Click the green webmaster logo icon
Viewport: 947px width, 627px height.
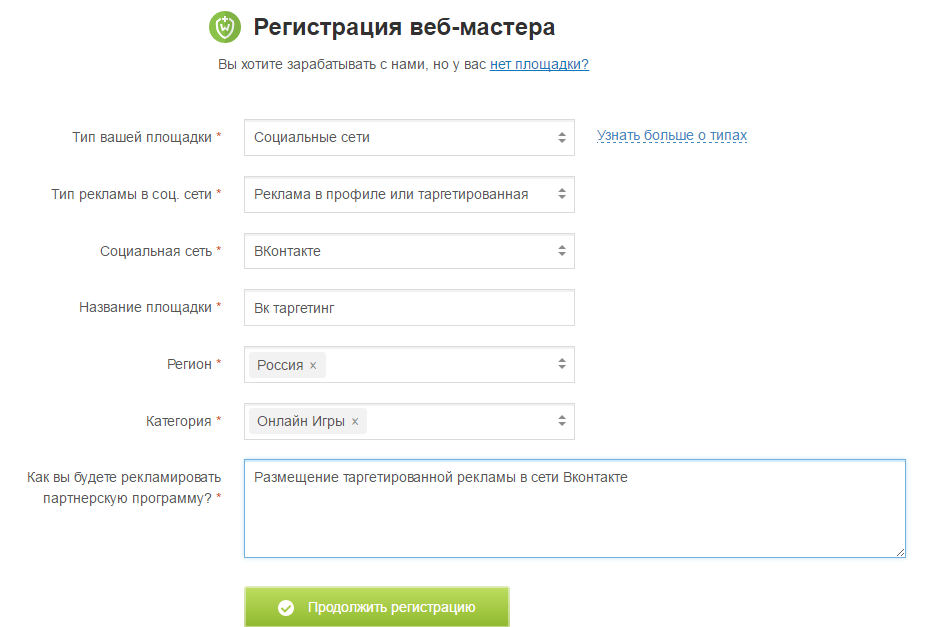tap(225, 27)
